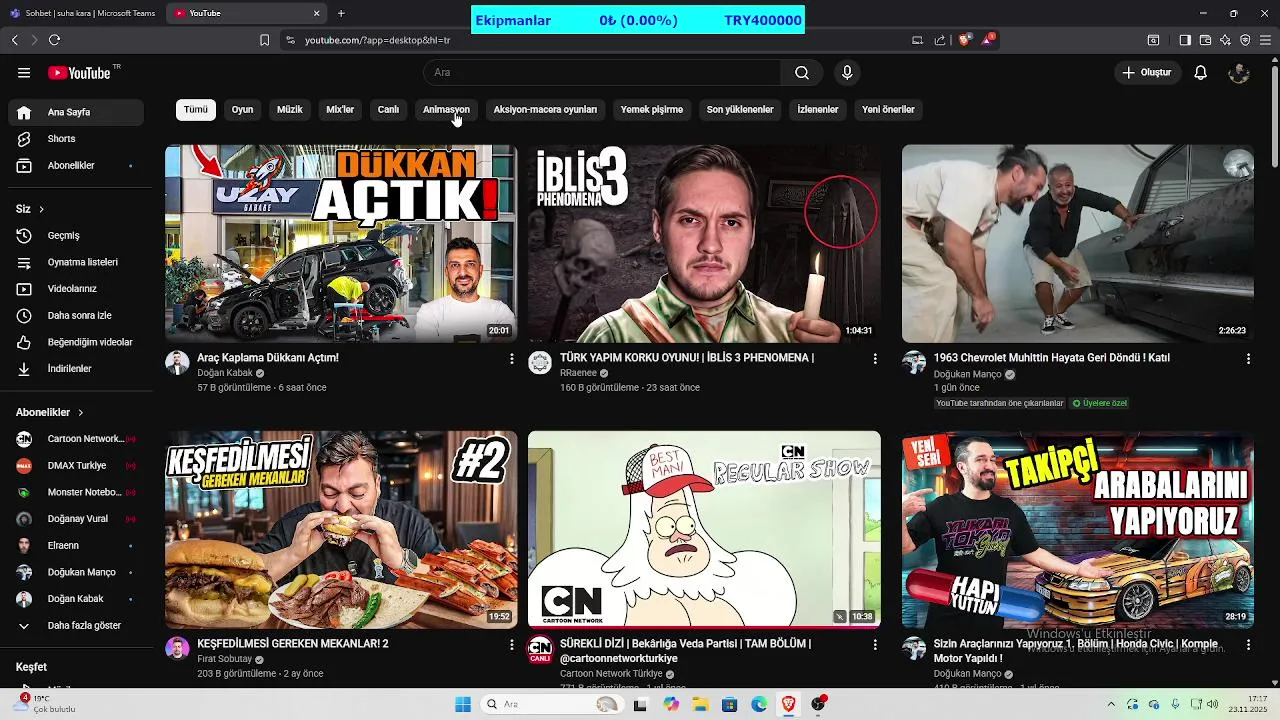1280x720 pixels.
Task: Open Cartoon Network subscription in sidebar
Action: tap(75, 439)
